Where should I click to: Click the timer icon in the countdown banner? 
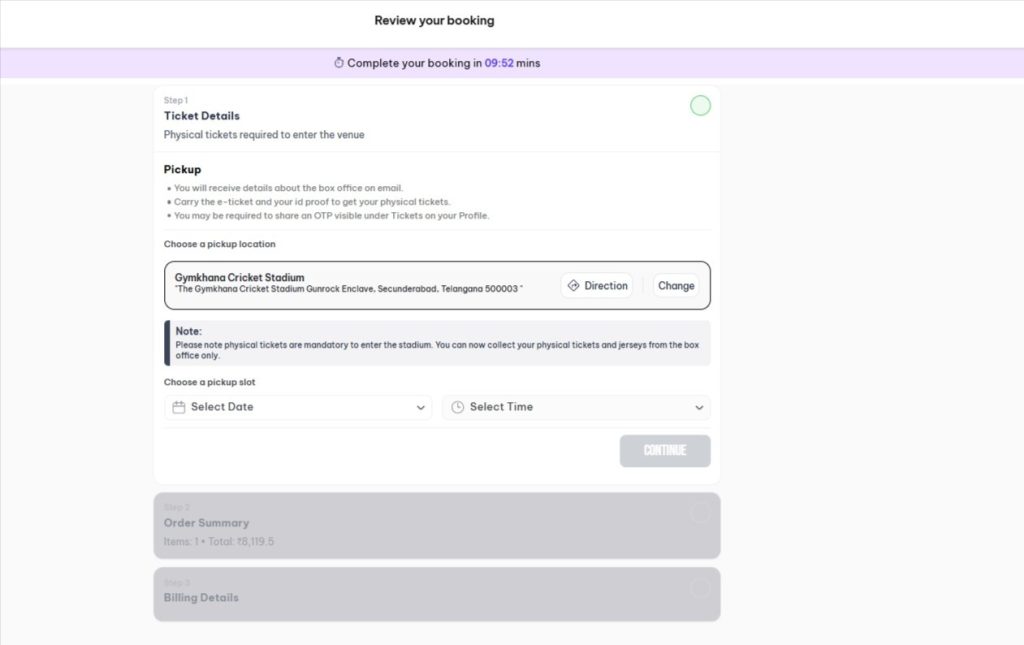pos(339,63)
